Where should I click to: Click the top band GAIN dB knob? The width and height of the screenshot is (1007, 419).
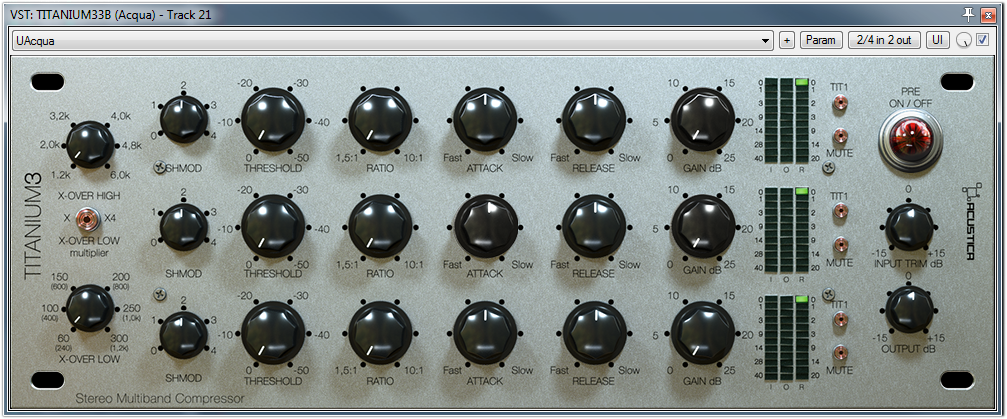(702, 120)
